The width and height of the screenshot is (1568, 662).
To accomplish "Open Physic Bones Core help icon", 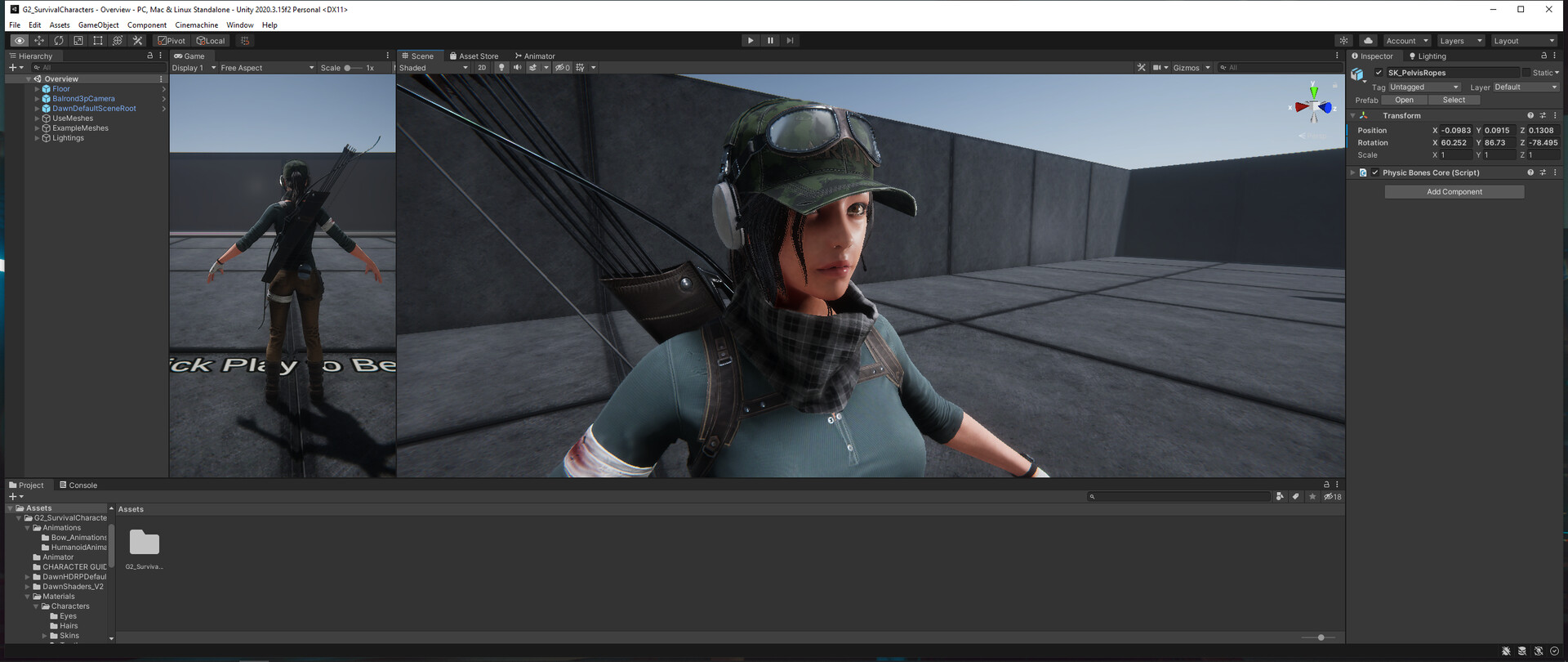I will pos(1530,172).
